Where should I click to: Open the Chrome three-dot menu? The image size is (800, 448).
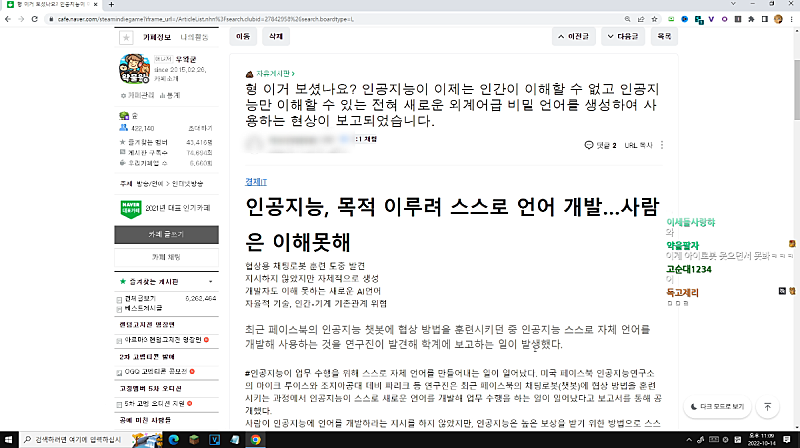pos(791,19)
